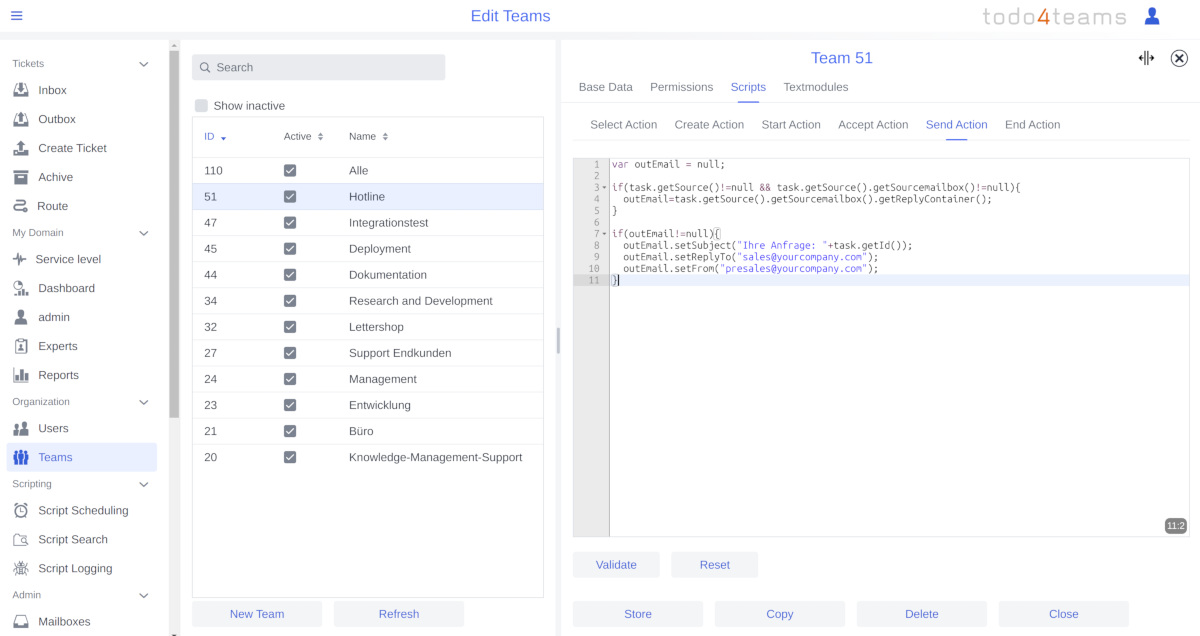Click the Script Logging bug icon

[x=21, y=568]
